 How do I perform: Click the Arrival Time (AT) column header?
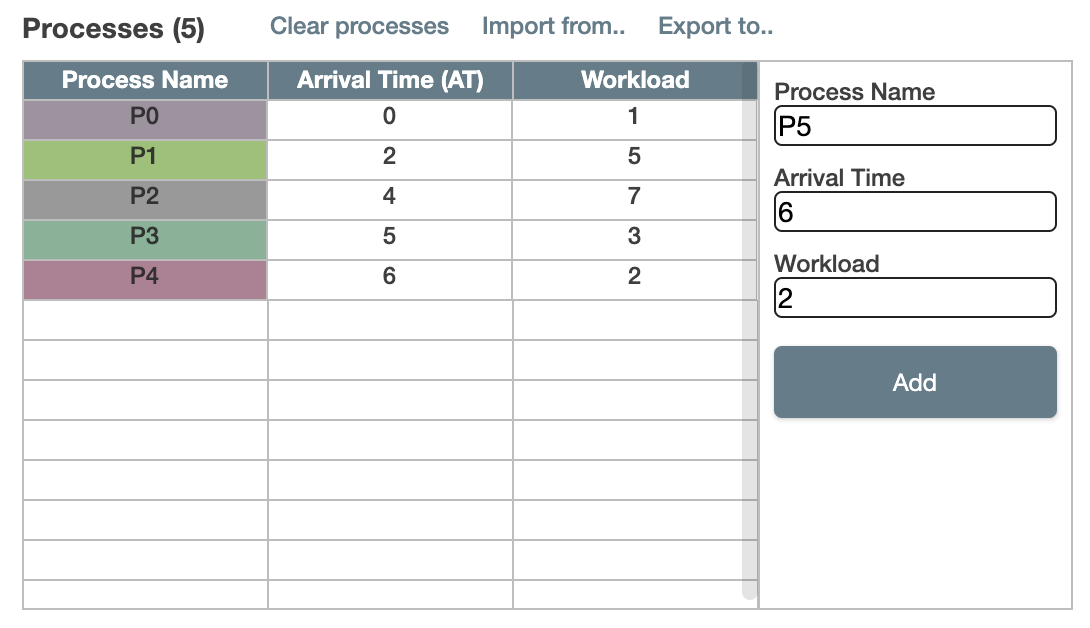point(389,80)
